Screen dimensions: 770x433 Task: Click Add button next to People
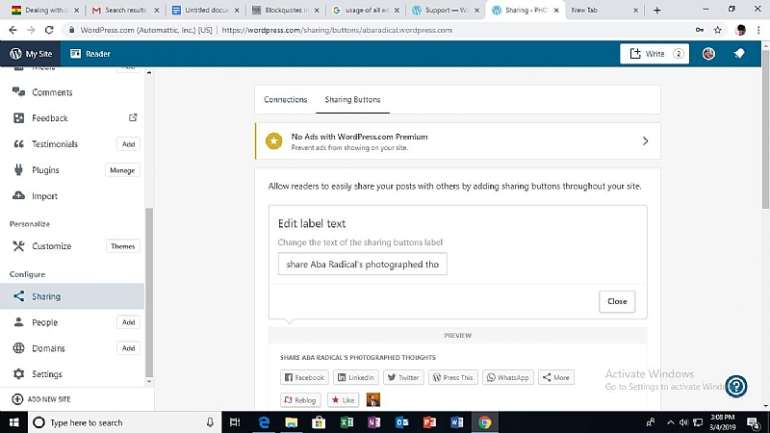pyautogui.click(x=128, y=322)
